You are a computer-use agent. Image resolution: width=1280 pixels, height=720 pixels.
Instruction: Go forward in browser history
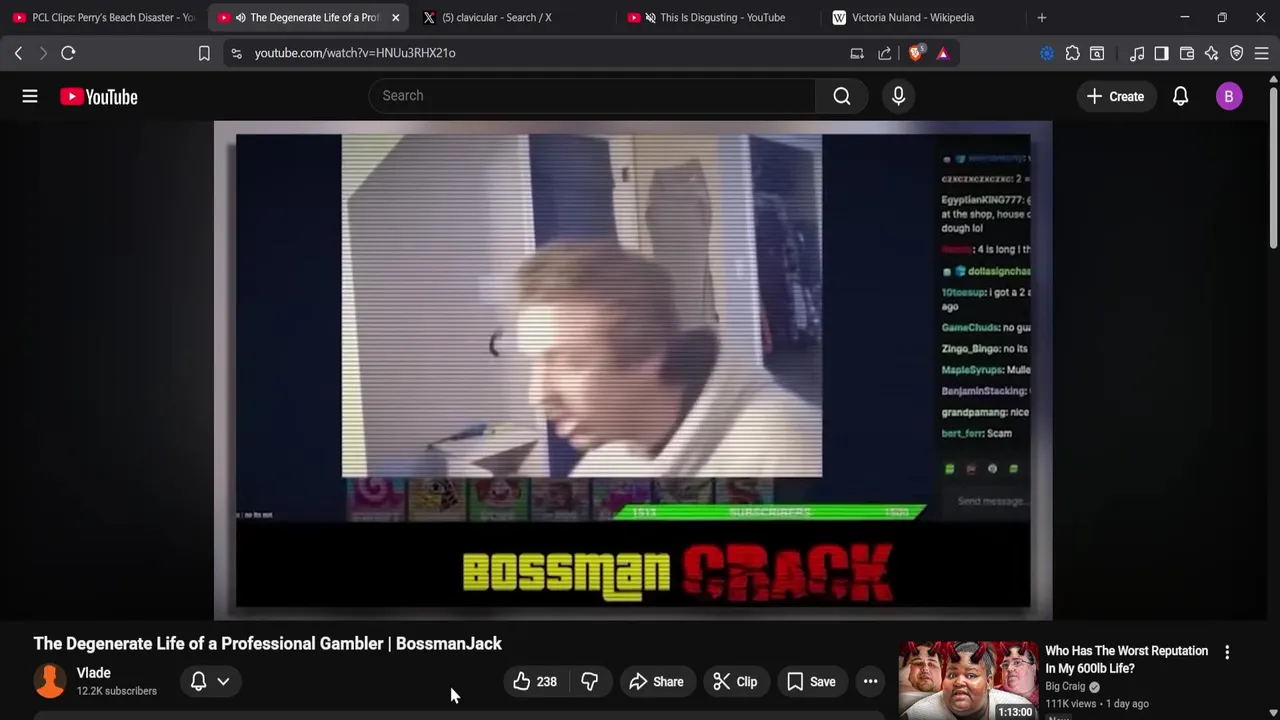(x=43, y=53)
